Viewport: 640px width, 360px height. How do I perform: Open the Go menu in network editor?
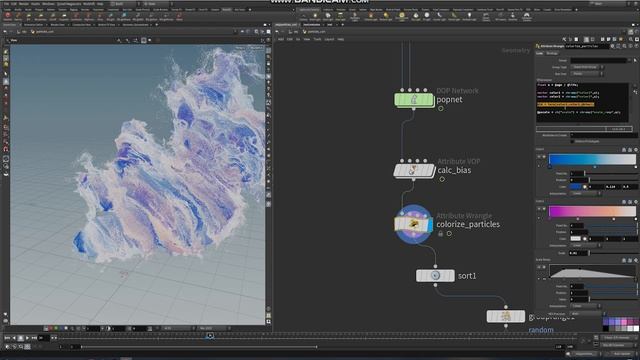[298, 39]
